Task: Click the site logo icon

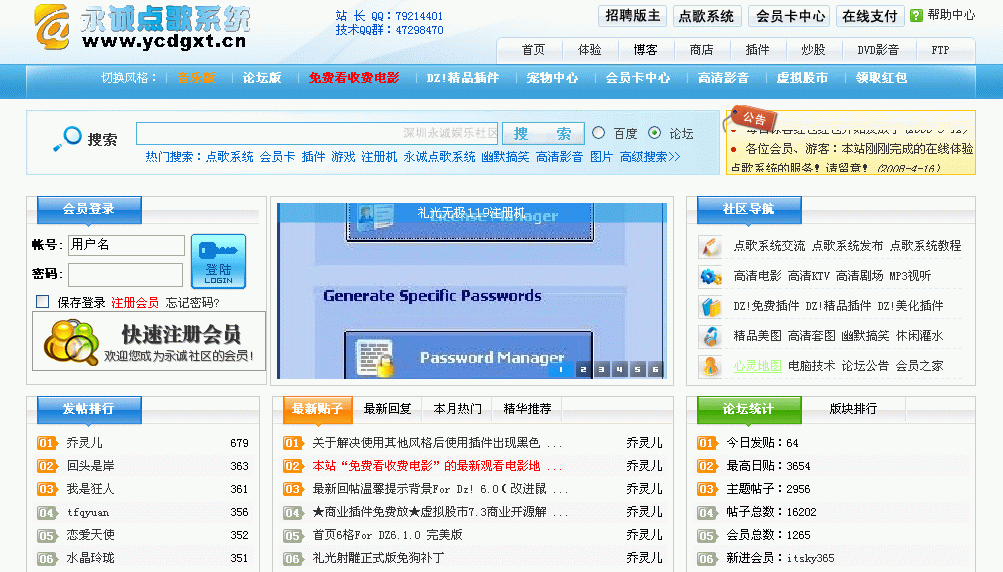Action: (x=52, y=27)
